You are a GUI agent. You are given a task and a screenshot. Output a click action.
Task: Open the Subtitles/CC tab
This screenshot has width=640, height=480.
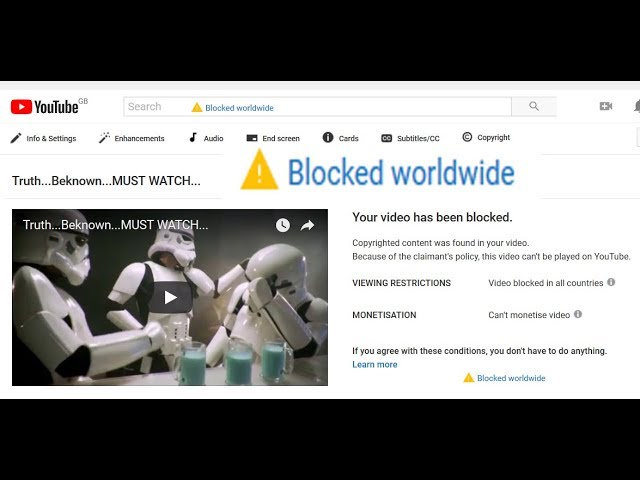410,138
